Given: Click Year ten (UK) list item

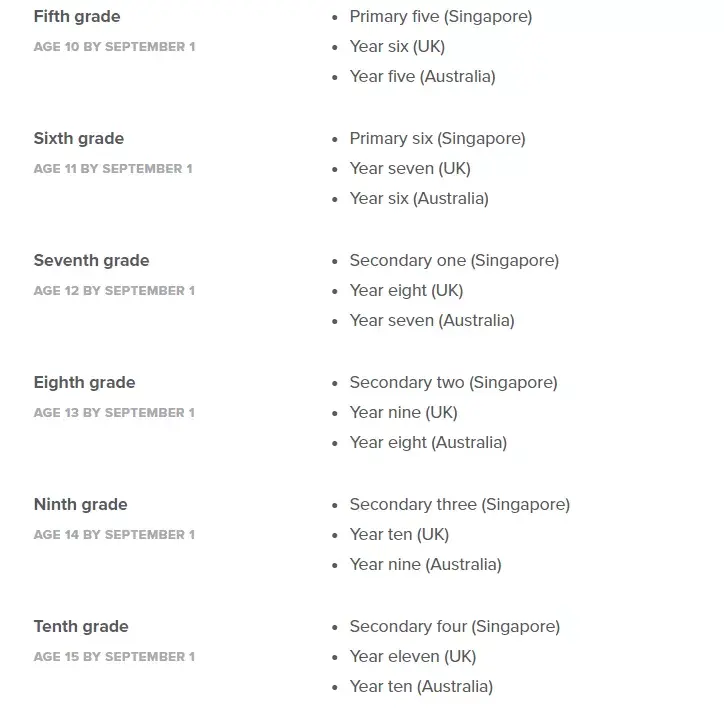Looking at the screenshot, I should click(x=399, y=534).
